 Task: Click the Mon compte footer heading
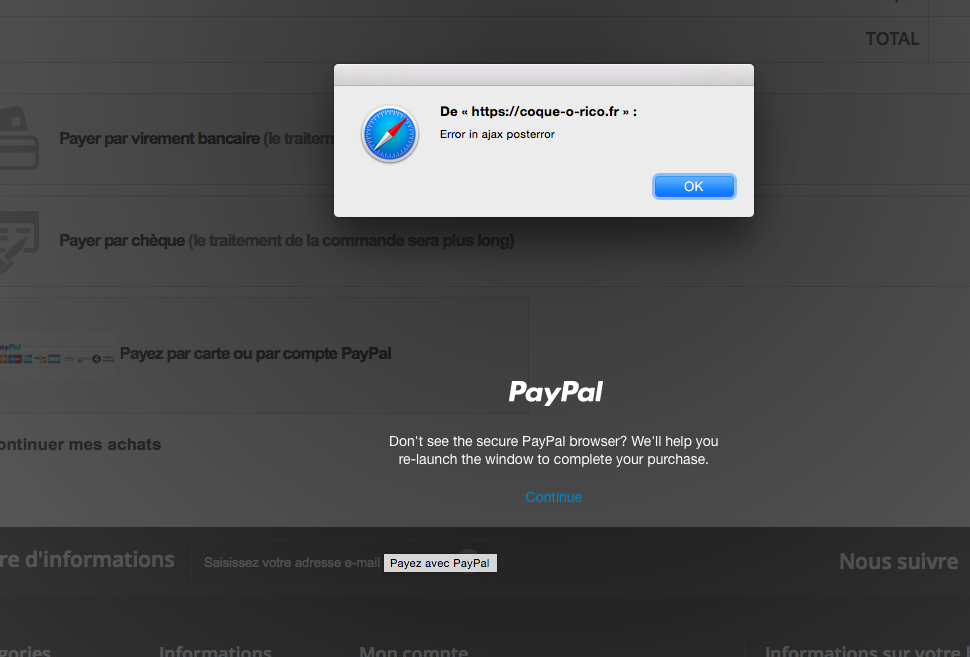(413, 651)
